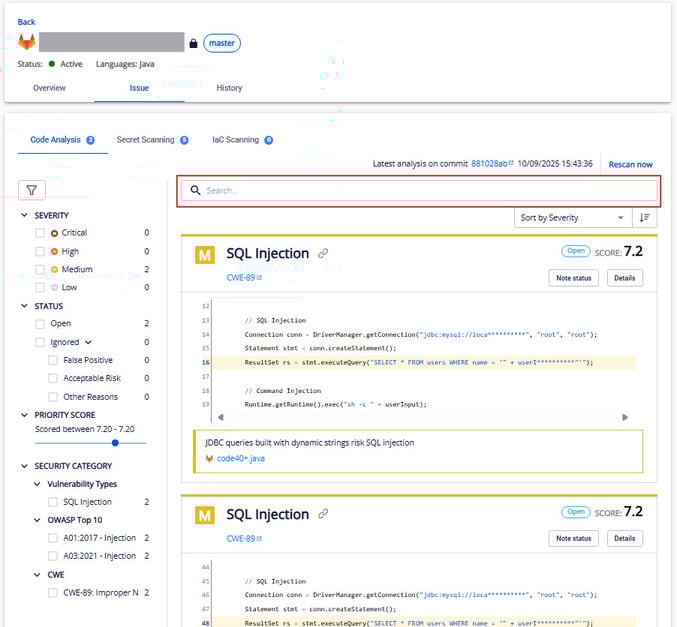Click the filter funnel icon
Screen dimensions: 677x627
coord(31,190)
